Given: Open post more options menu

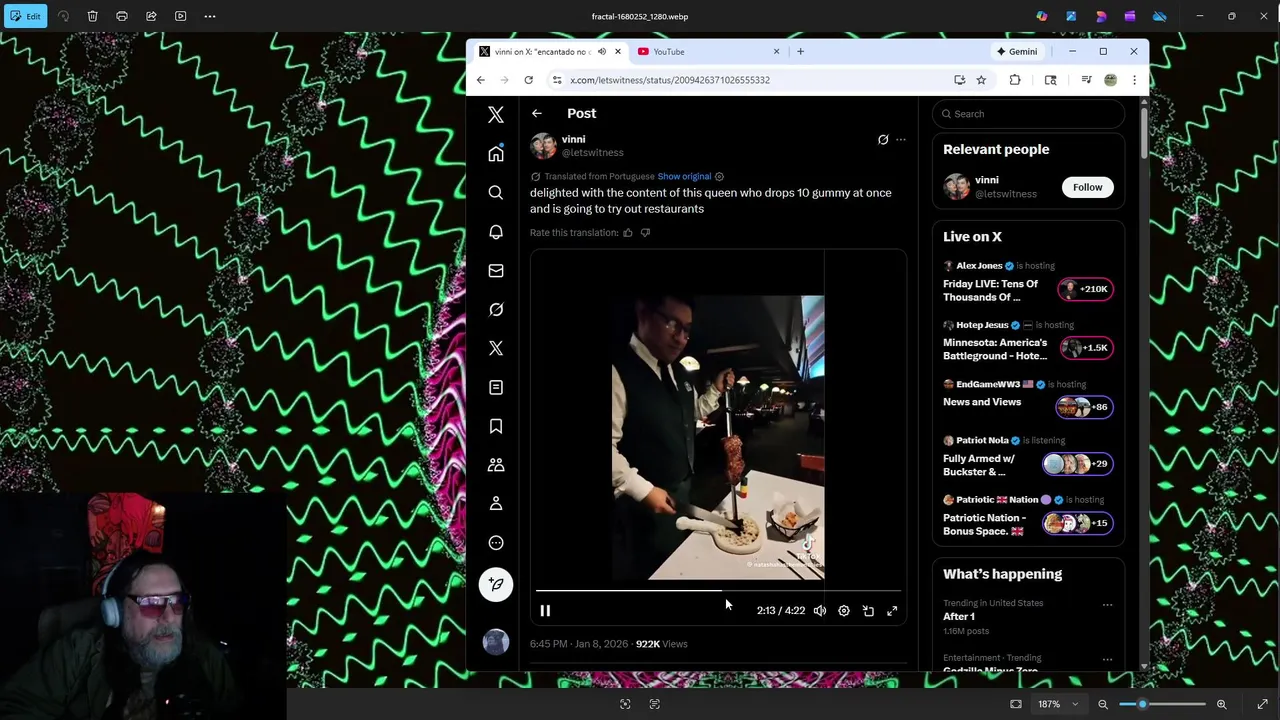Looking at the screenshot, I should (x=901, y=140).
